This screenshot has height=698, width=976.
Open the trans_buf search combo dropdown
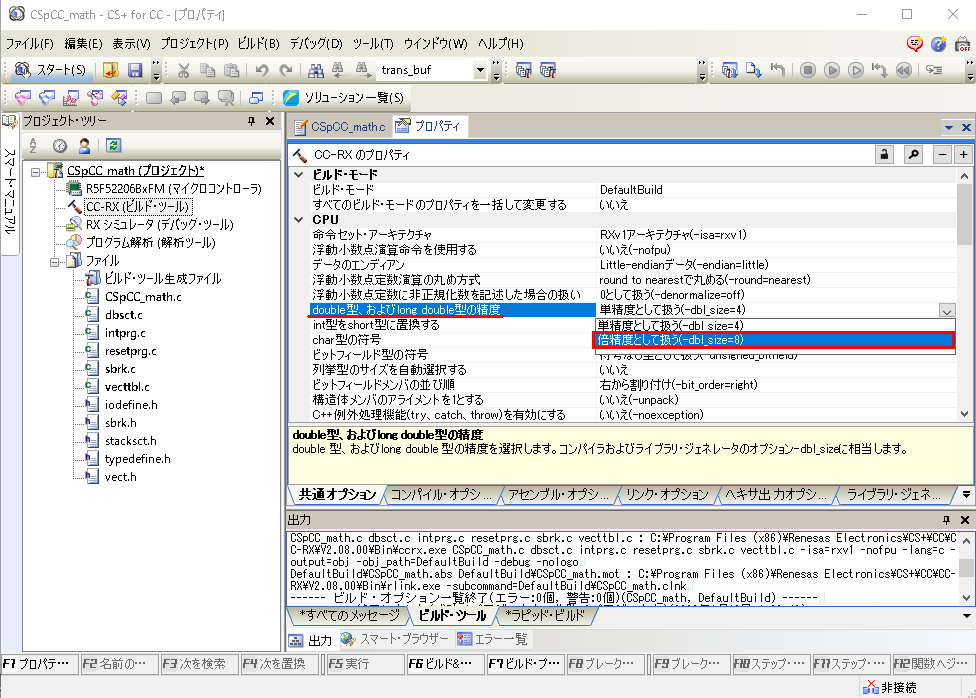tap(480, 70)
